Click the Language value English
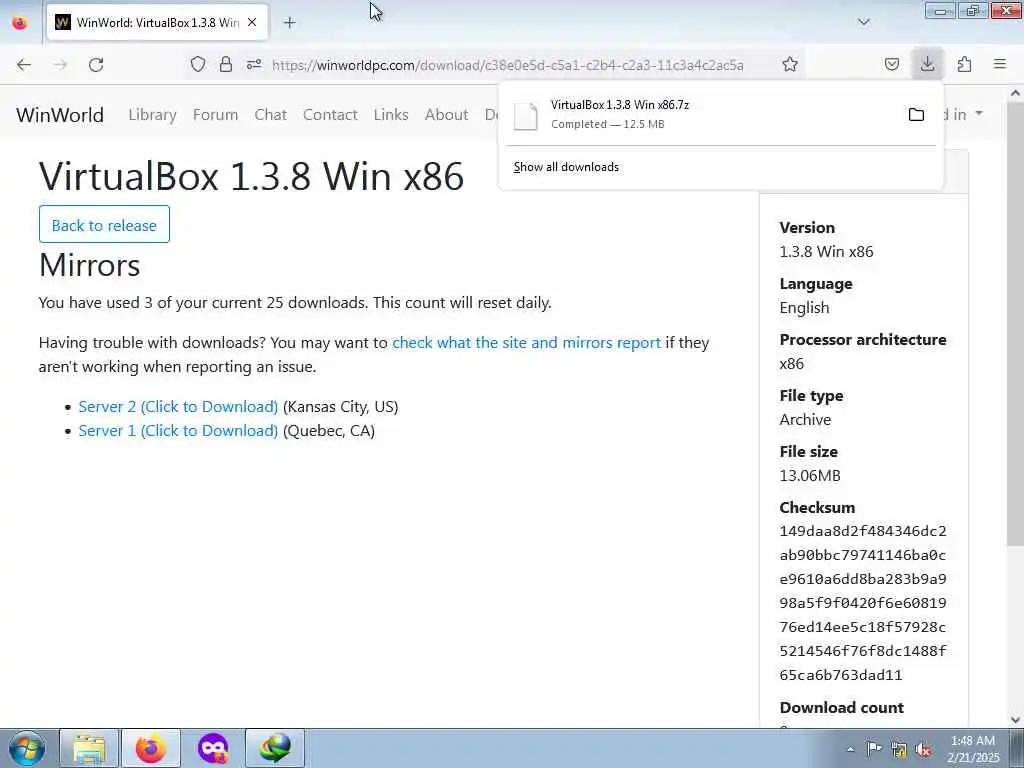Viewport: 1024px width, 768px height. point(805,308)
